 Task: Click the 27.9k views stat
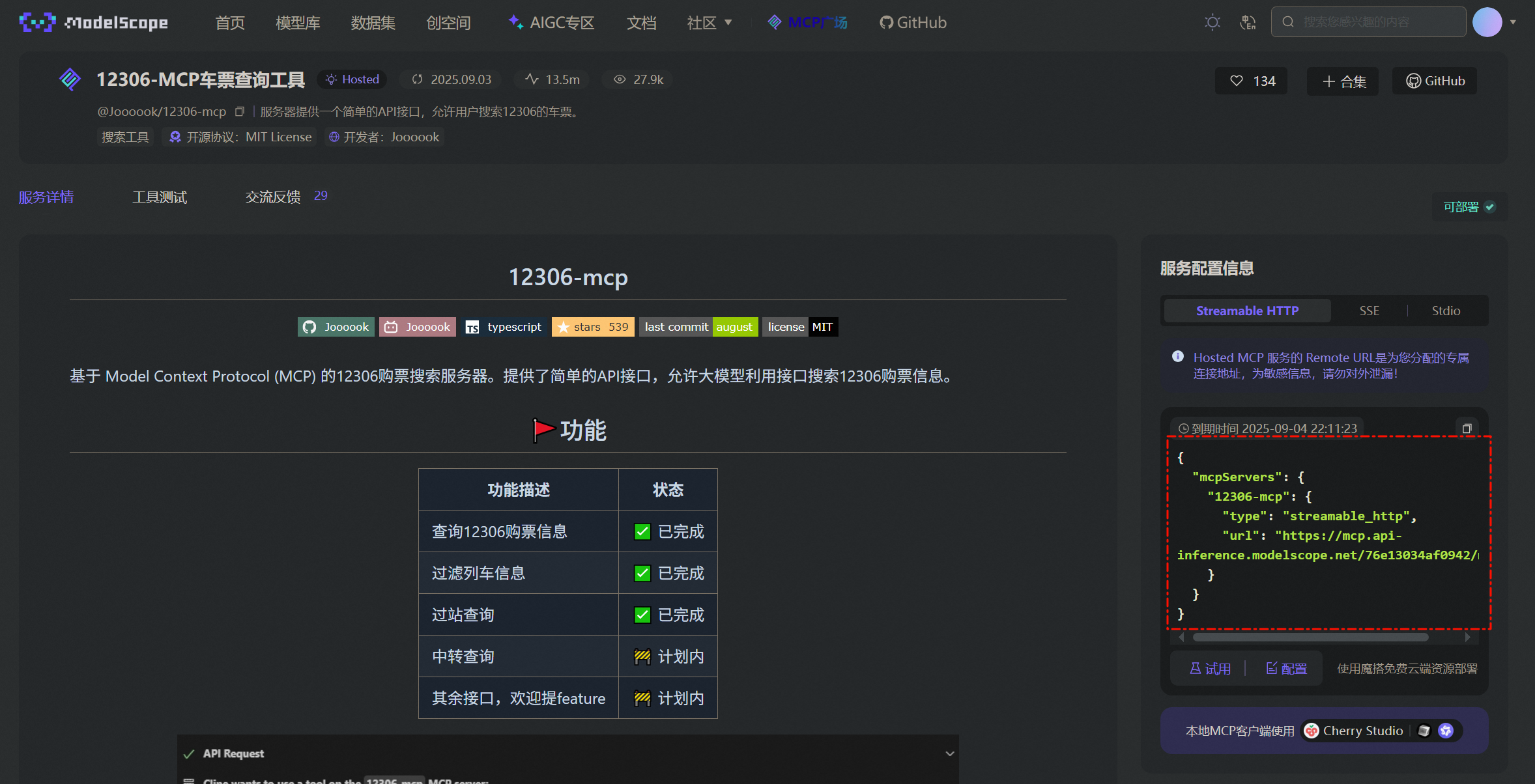638,79
